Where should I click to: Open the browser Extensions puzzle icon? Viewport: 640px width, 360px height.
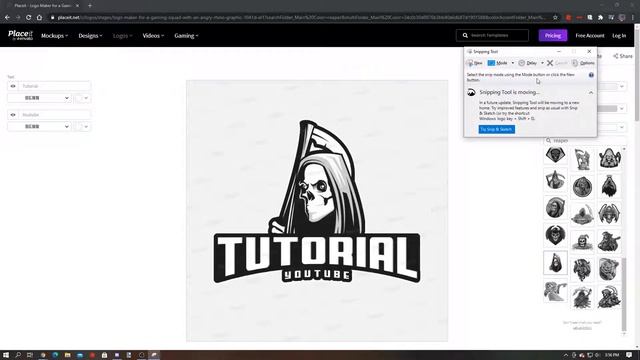600,18
